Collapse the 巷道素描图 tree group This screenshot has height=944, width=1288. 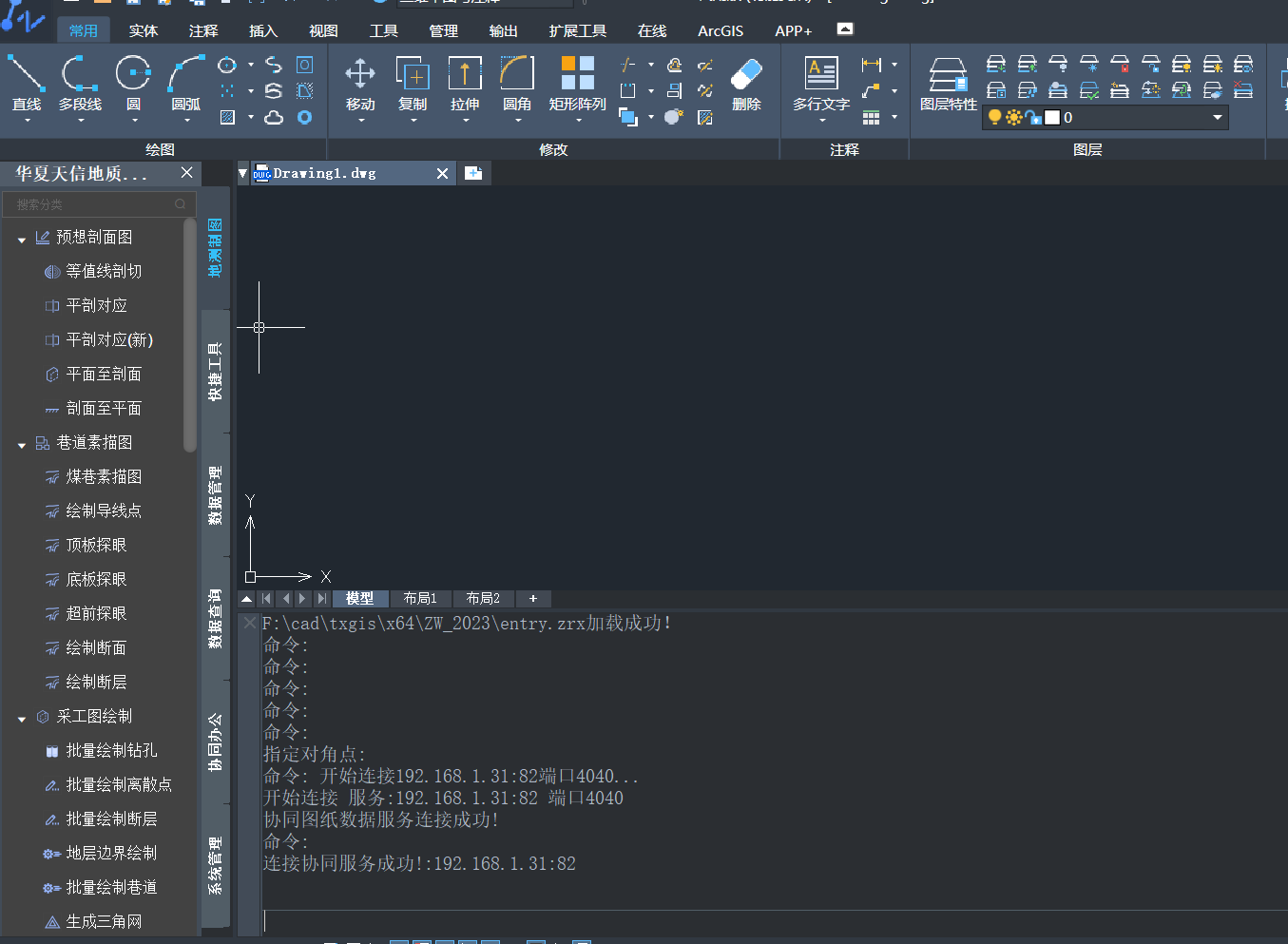click(x=22, y=445)
